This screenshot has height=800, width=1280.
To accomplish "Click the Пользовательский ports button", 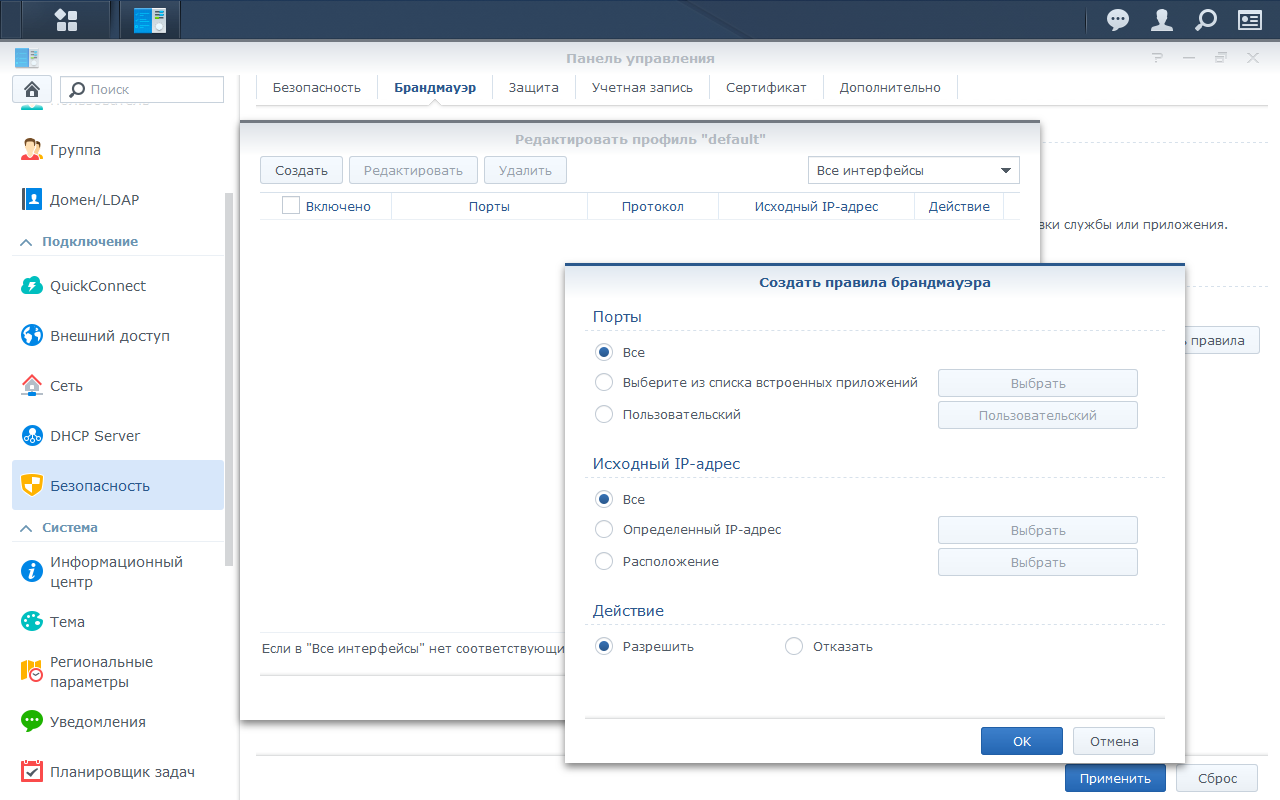I will [x=1038, y=415].
